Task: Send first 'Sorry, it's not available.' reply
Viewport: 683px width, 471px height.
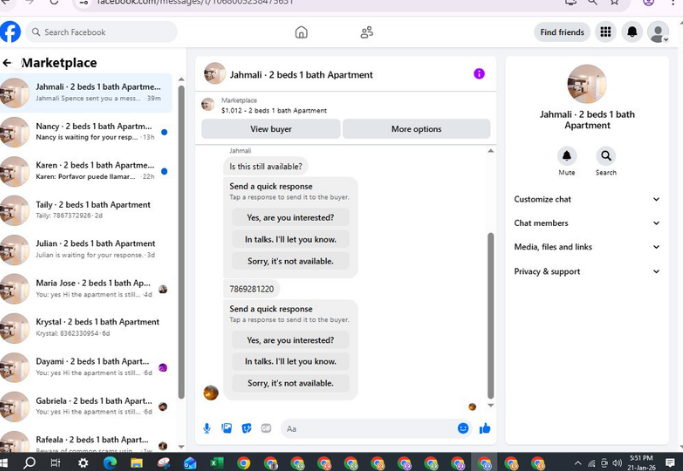Action: pyautogui.click(x=290, y=261)
